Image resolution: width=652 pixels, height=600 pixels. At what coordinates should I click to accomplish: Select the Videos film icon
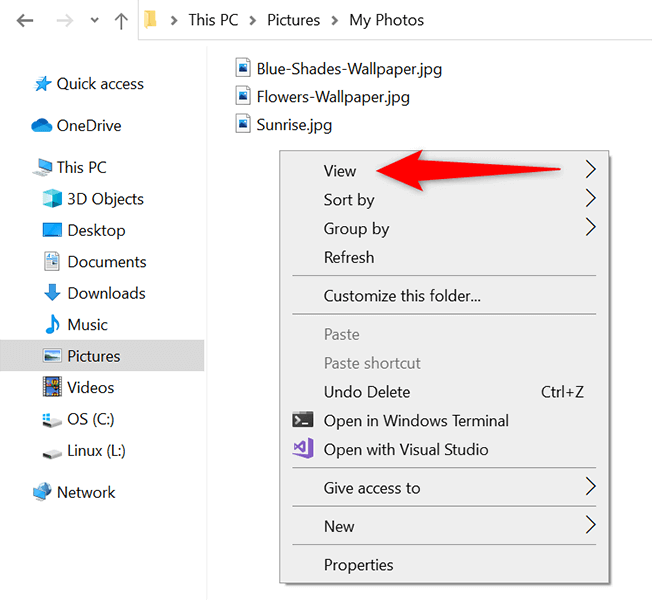coord(52,387)
